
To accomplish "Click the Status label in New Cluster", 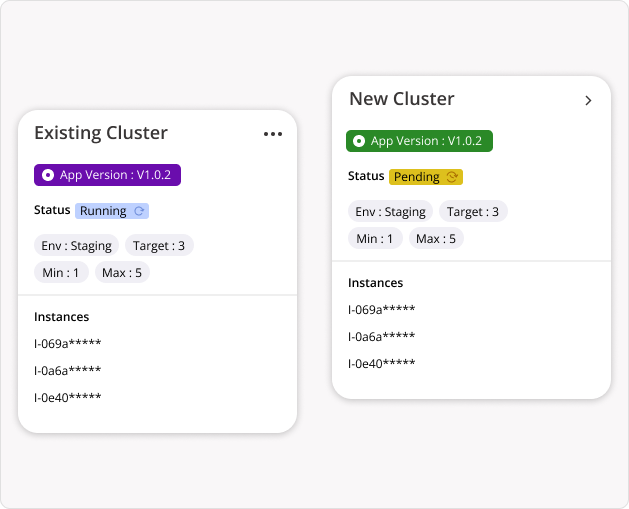I will tap(366, 176).
